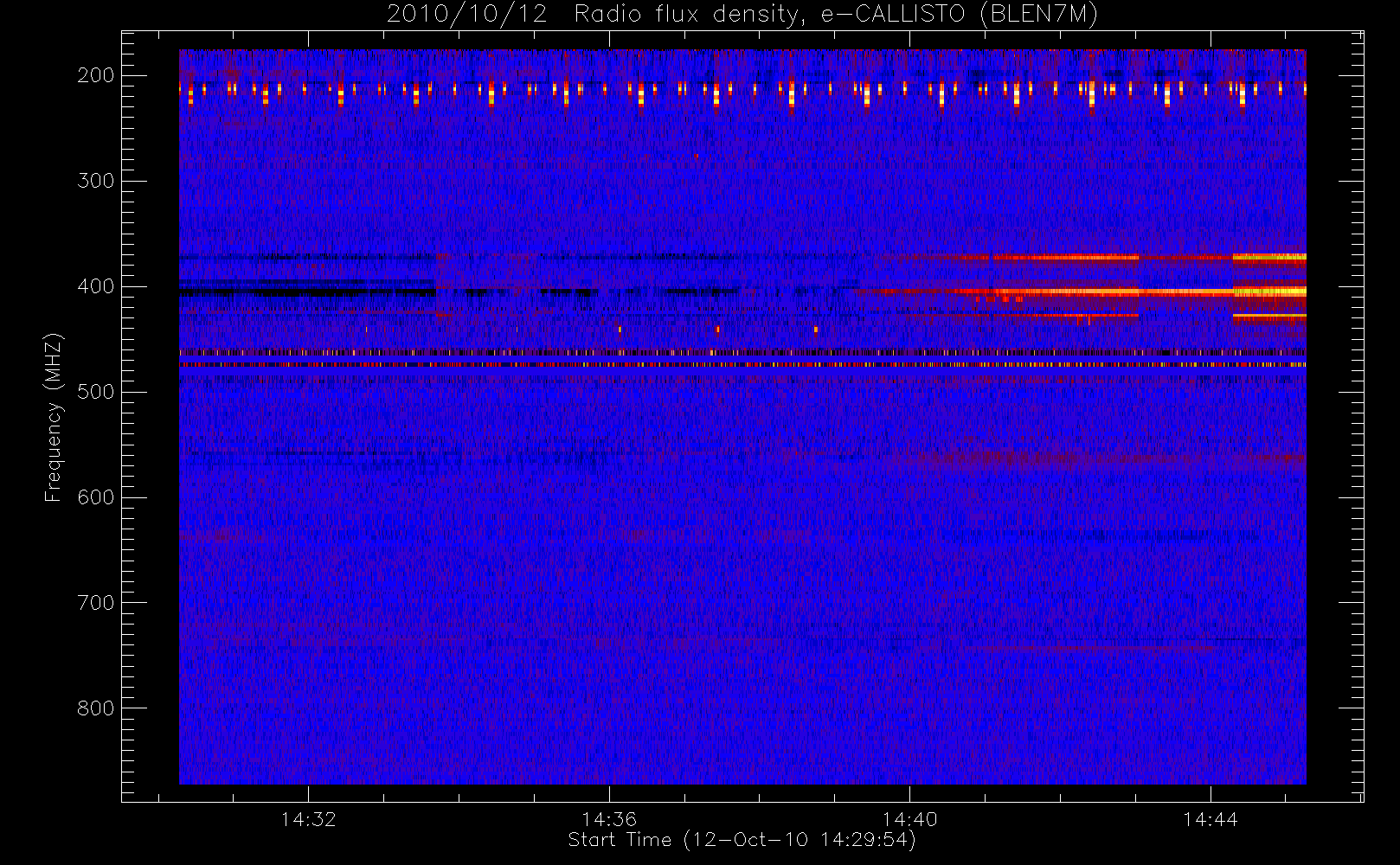The width and height of the screenshot is (1400, 865).
Task: Click the 14:32 time tick label
Action: point(308,819)
